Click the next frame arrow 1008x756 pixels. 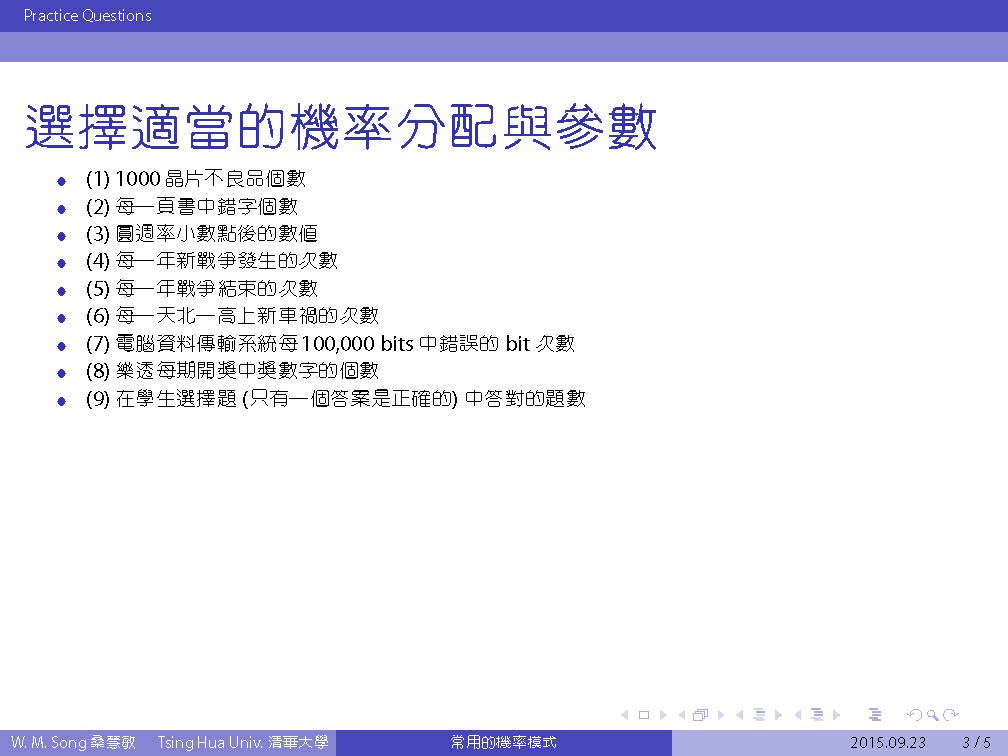pyautogui.click(x=720, y=715)
